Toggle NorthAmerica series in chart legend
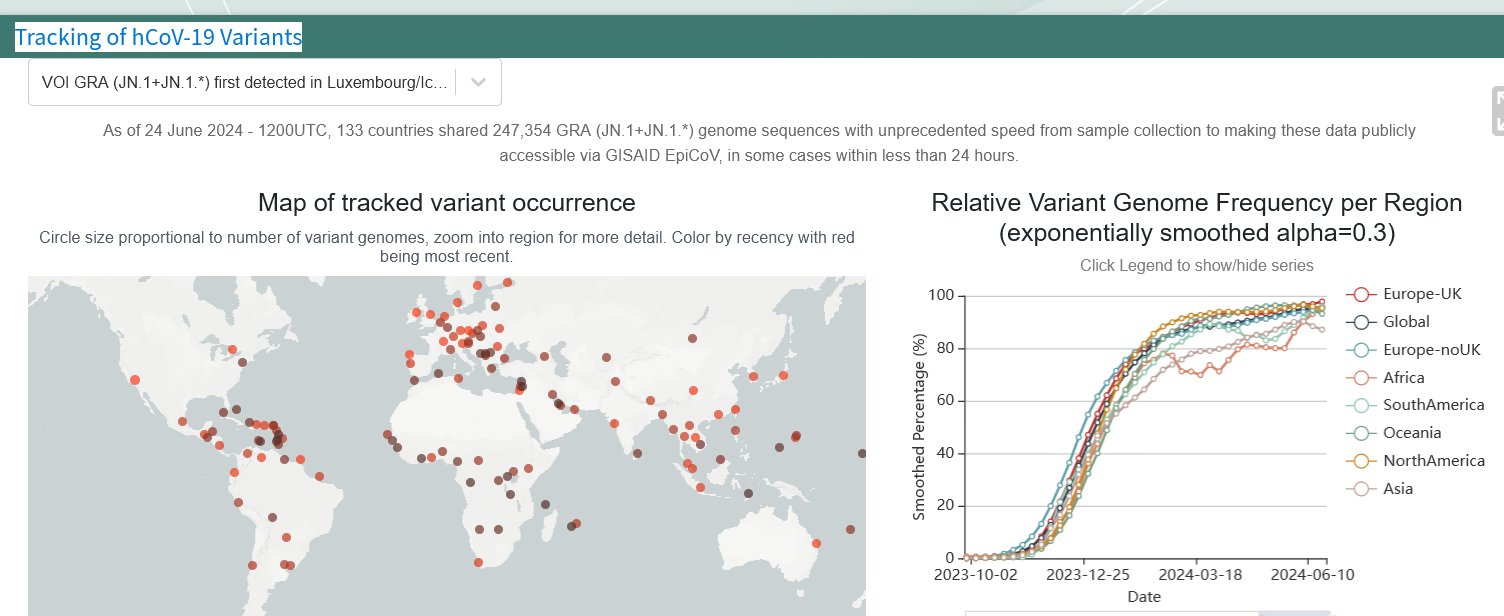The width and height of the screenshot is (1504, 616). click(x=1433, y=461)
